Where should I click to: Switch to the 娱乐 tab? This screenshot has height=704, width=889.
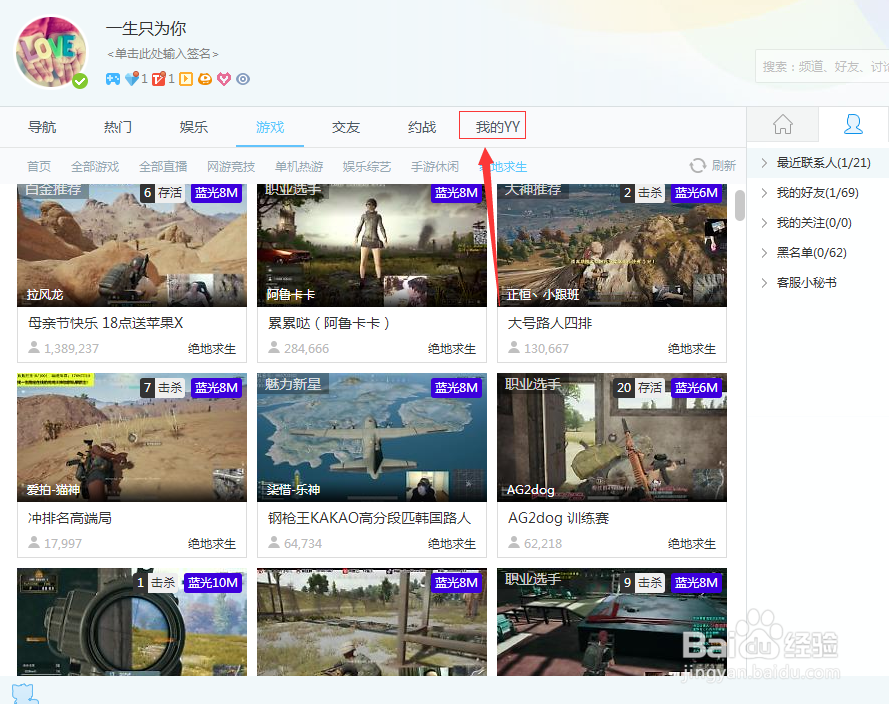tap(194, 127)
